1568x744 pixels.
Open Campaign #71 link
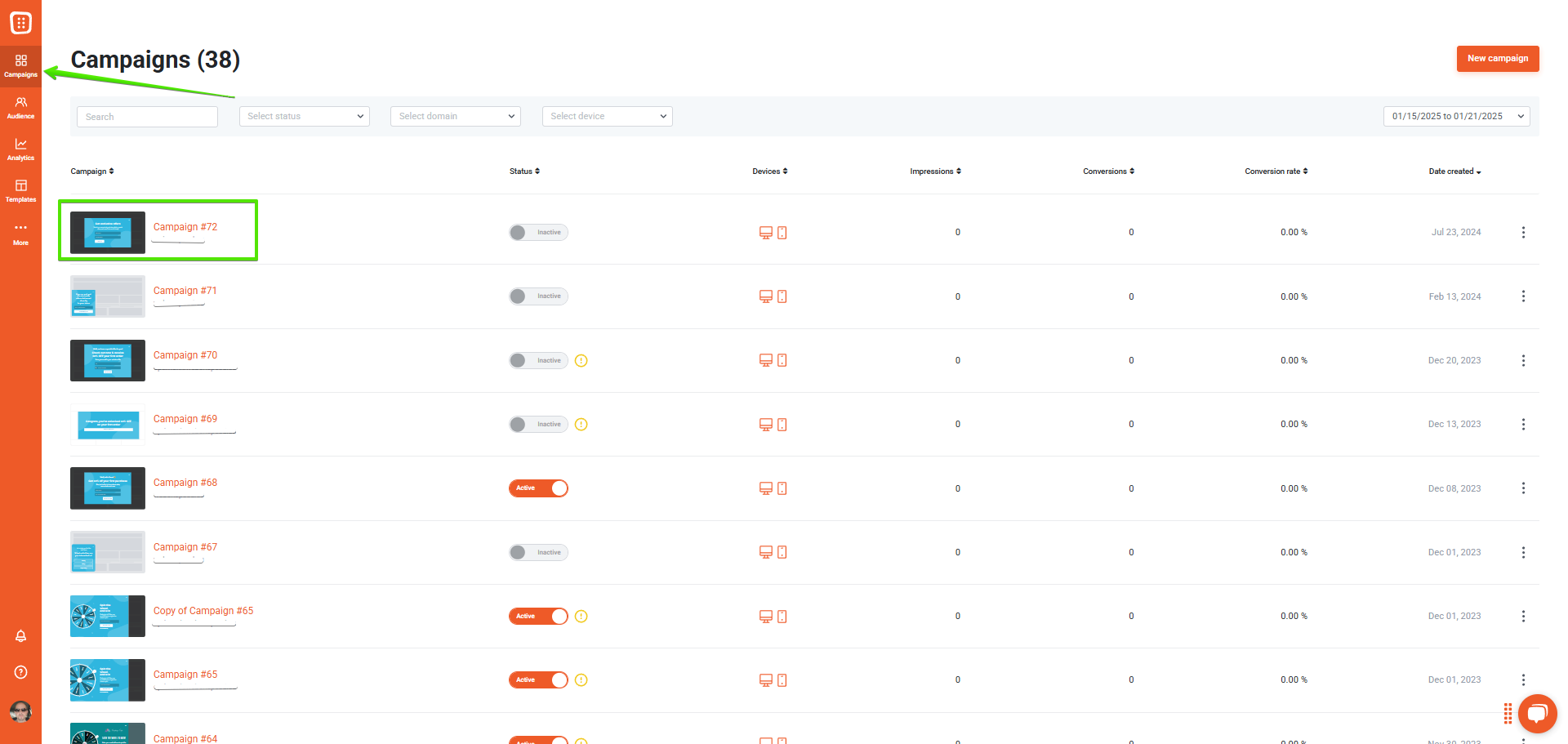[185, 291]
